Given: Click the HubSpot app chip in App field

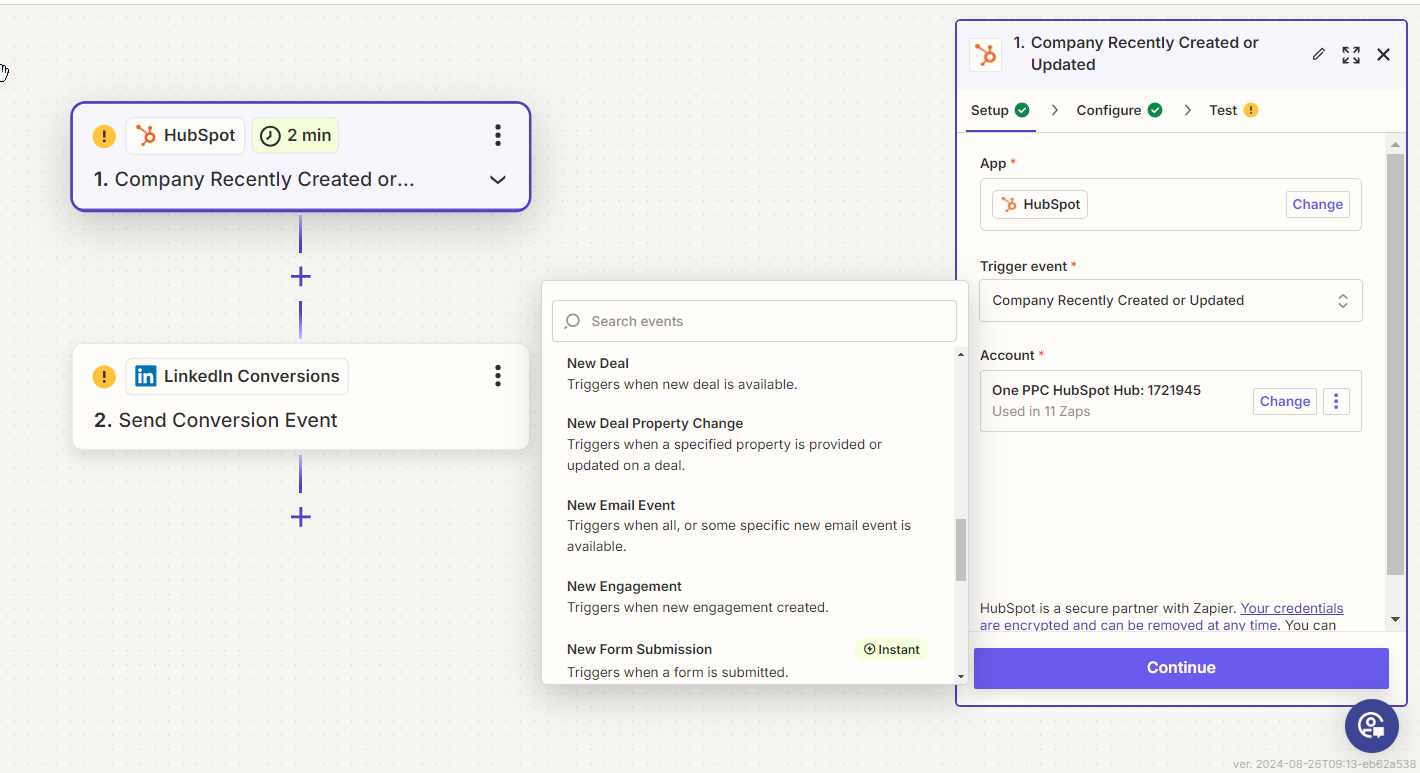Looking at the screenshot, I should pos(1040,204).
